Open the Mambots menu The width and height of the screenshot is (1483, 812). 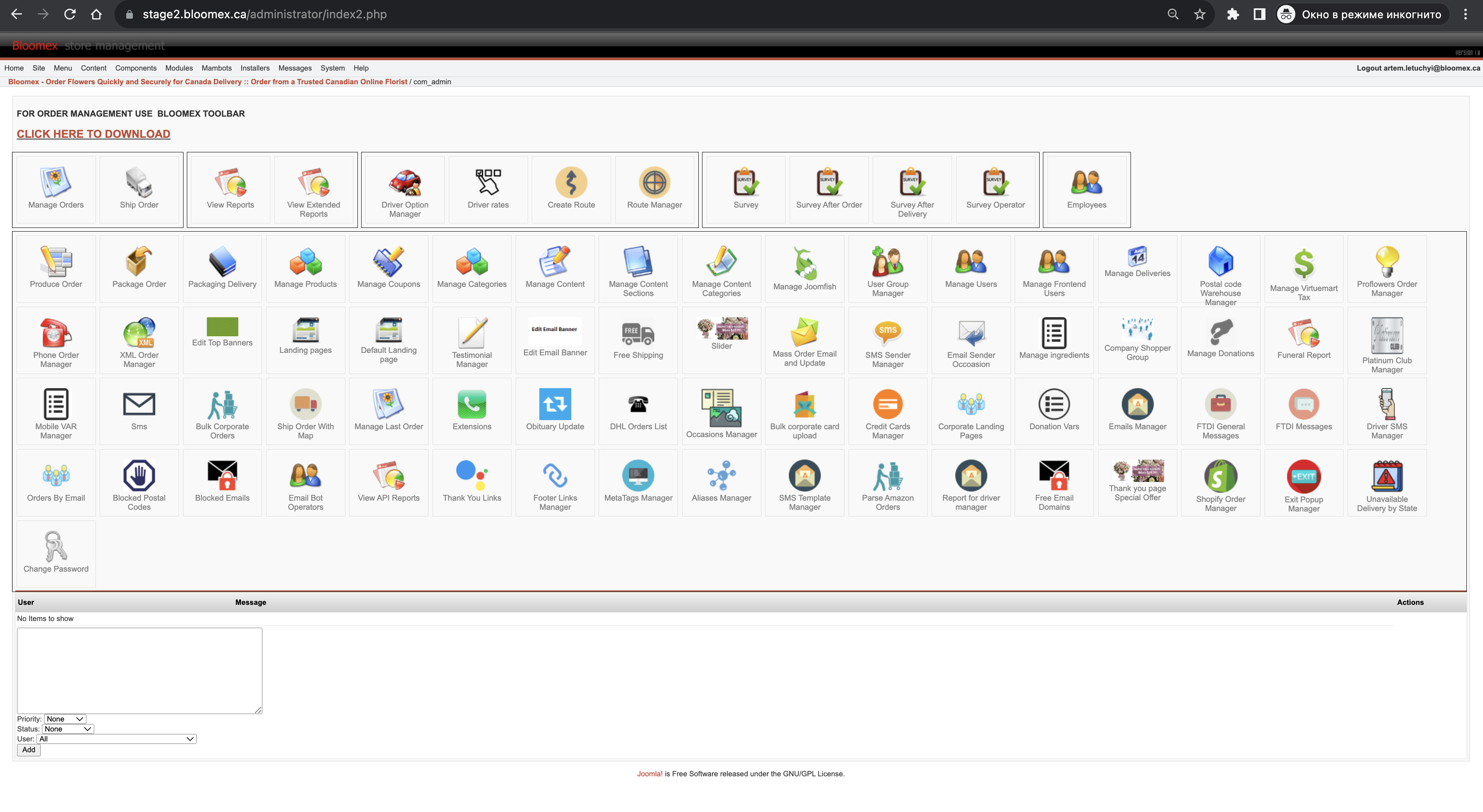(216, 68)
